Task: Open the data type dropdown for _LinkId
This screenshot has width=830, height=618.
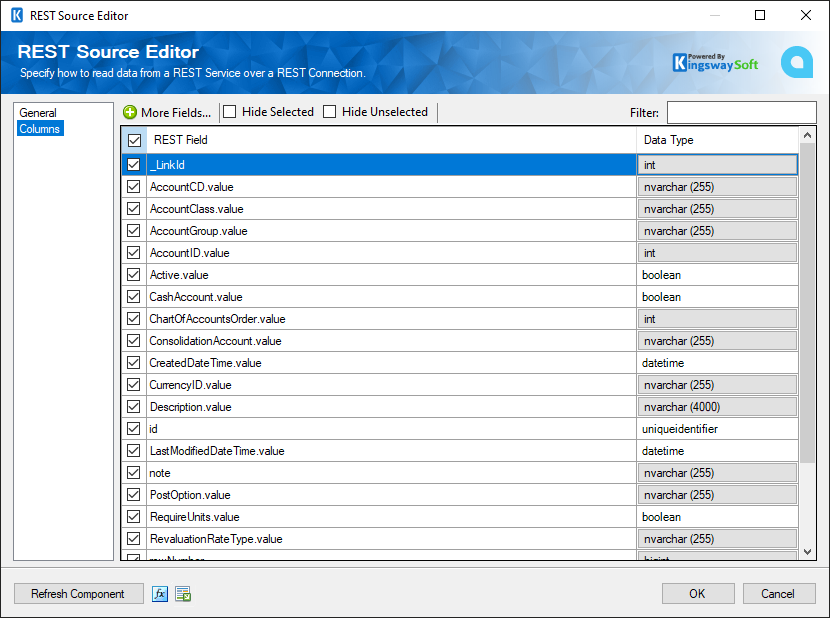Action: [x=717, y=165]
